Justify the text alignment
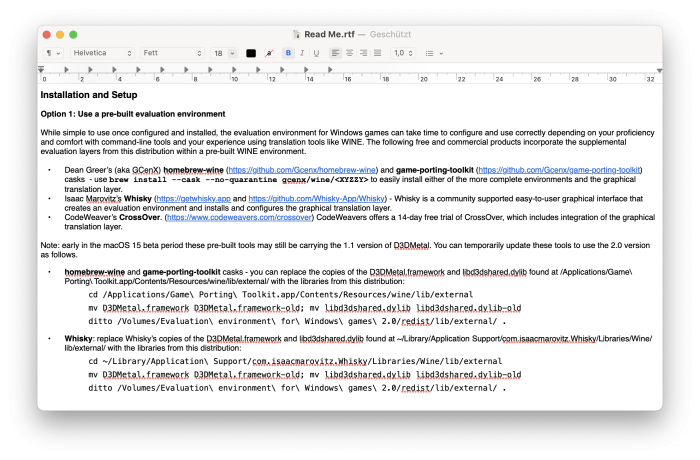Viewport: 700px width, 460px height. tap(378, 53)
